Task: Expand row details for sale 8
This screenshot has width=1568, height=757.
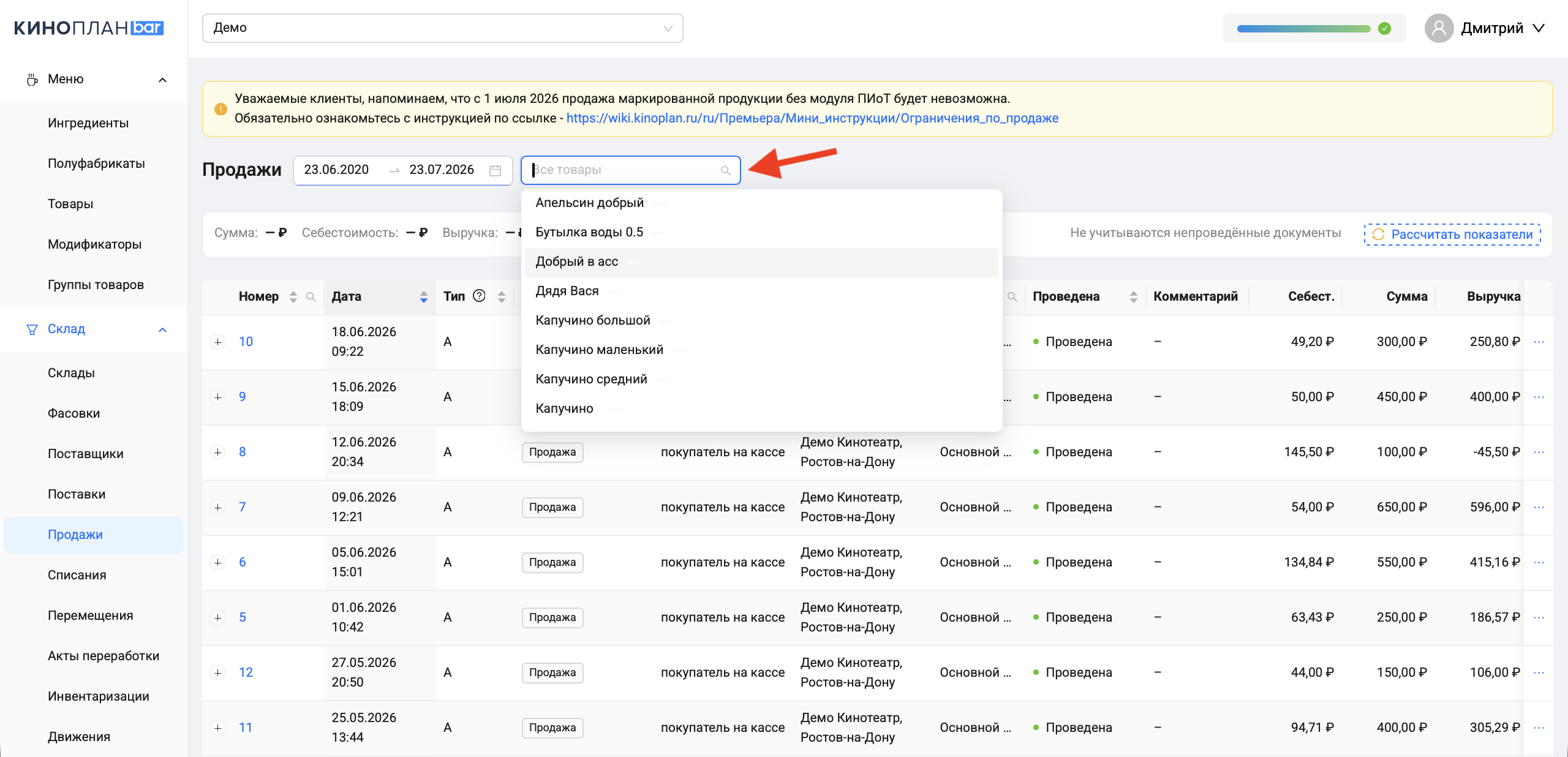Action: 218,452
